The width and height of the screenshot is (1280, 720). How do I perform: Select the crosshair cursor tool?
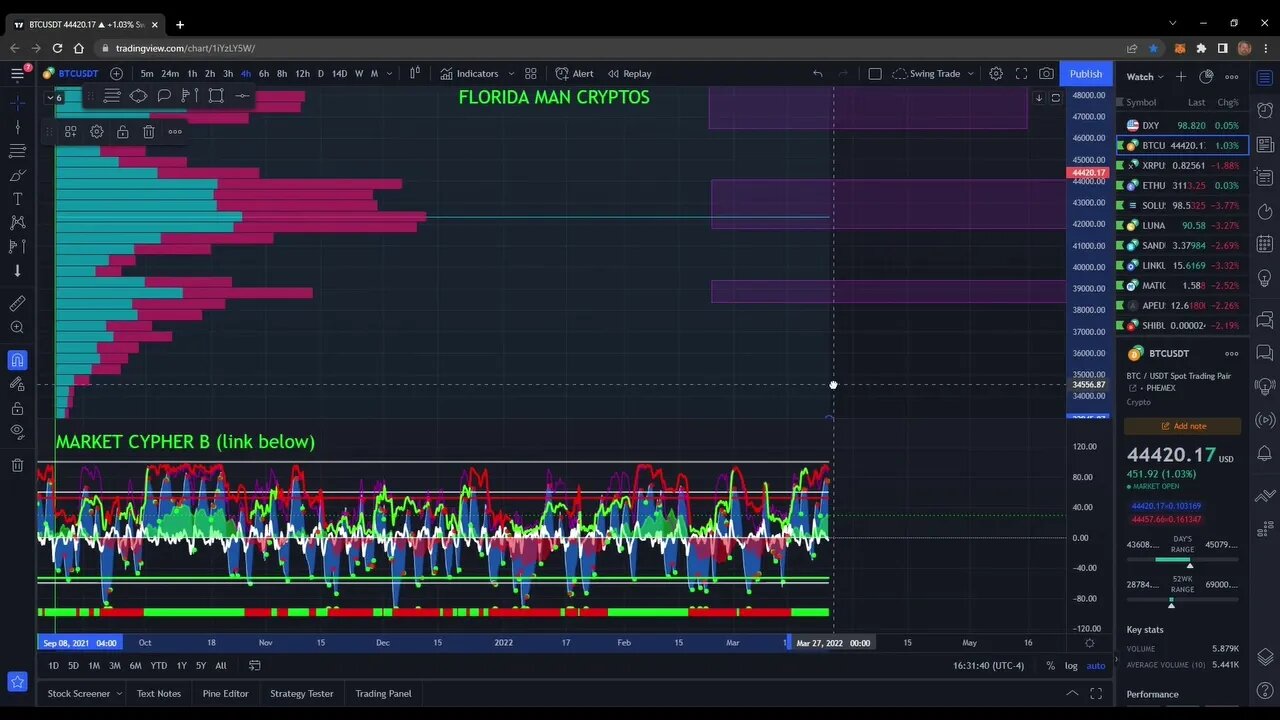point(17,102)
